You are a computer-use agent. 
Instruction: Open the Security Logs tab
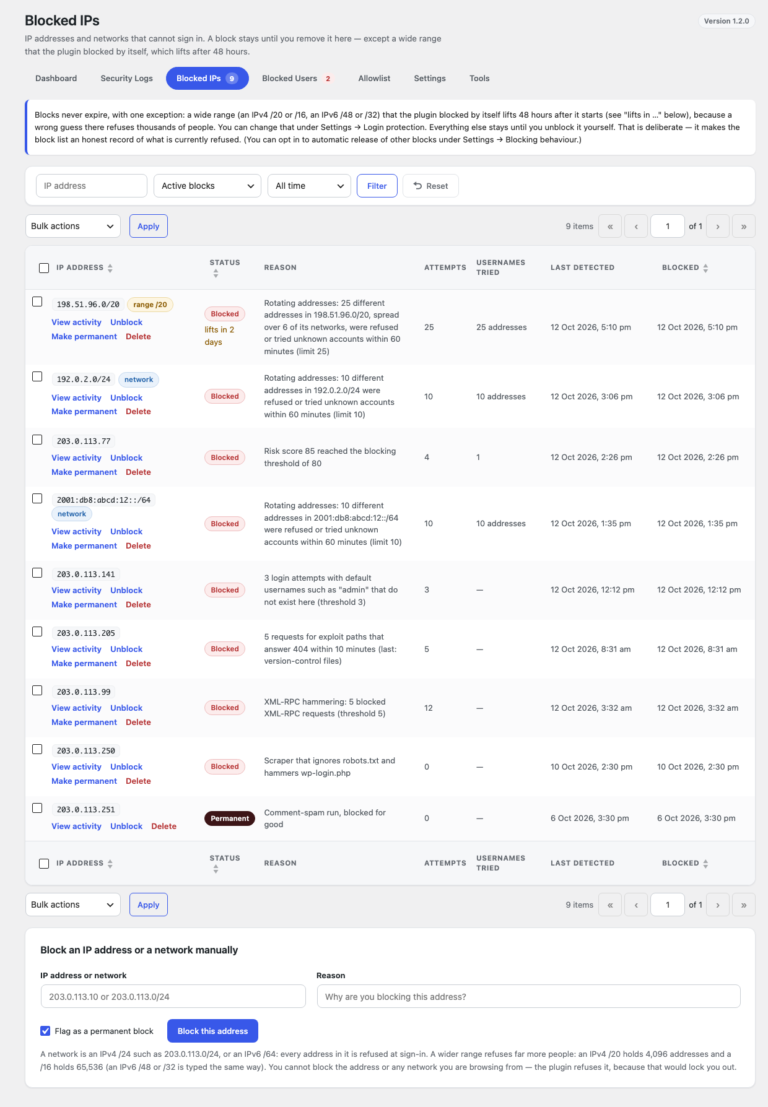click(126, 78)
